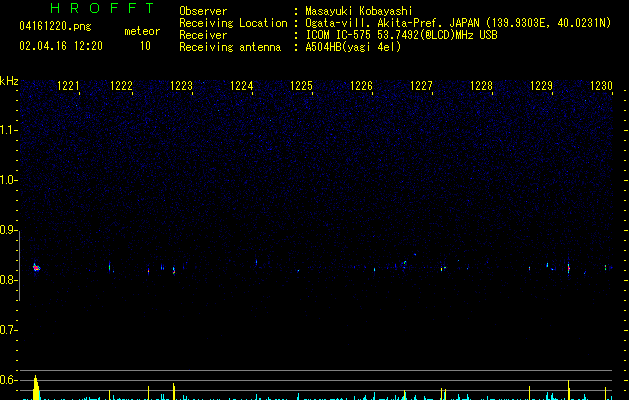Click the 'meteor' count label
Viewport: 629px width, 400px height.
pos(142,31)
